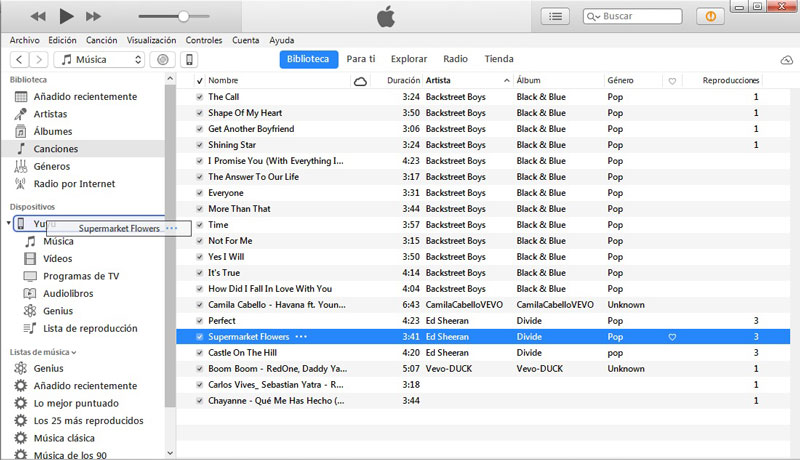Switch to the Para ti tab
The width and height of the screenshot is (800, 460).
point(361,59)
